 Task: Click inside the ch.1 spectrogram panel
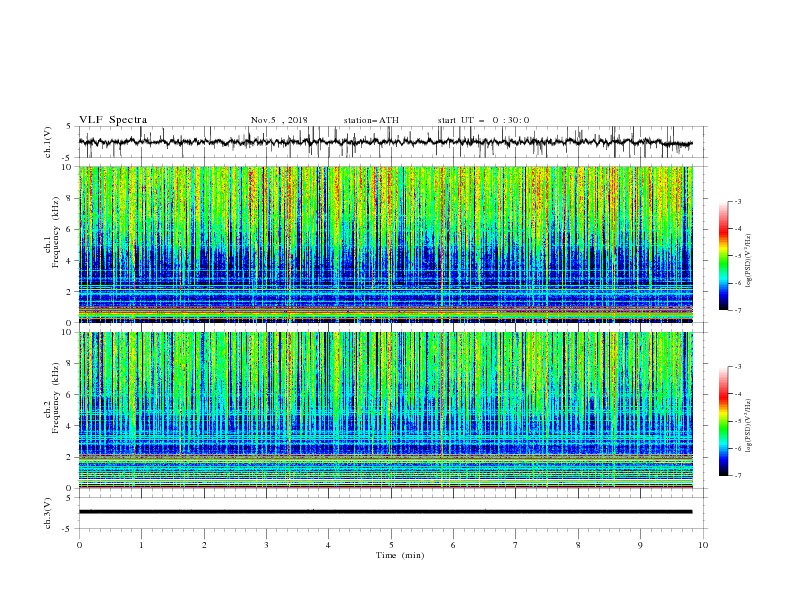click(x=385, y=244)
